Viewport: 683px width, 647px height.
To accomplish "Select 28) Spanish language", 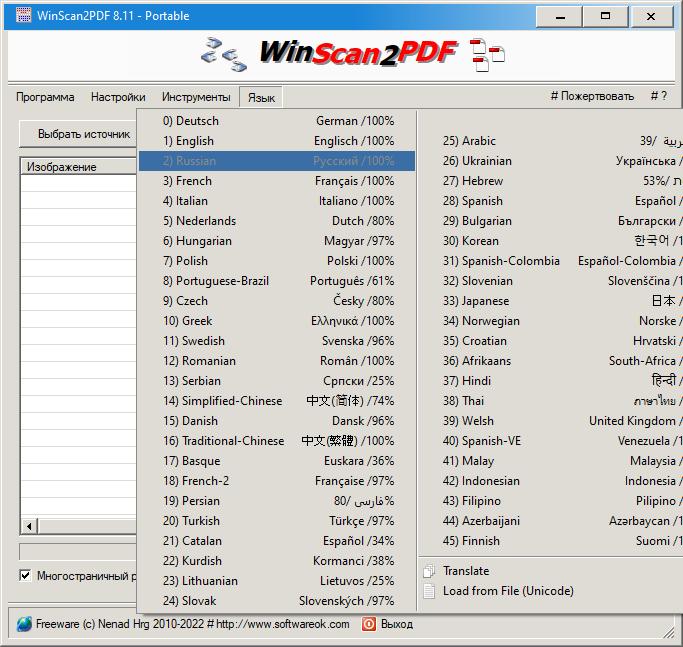I will click(551, 201).
